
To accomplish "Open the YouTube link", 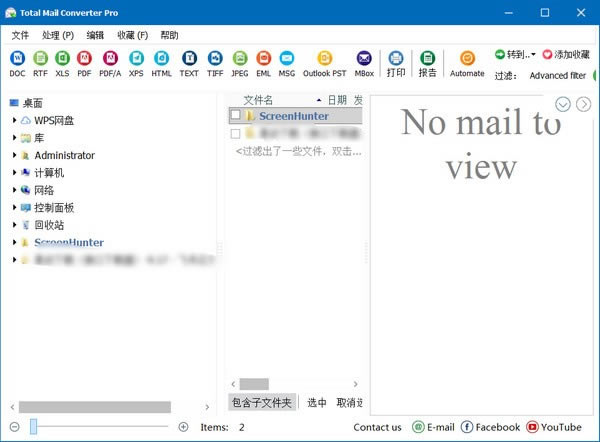I will (554, 427).
